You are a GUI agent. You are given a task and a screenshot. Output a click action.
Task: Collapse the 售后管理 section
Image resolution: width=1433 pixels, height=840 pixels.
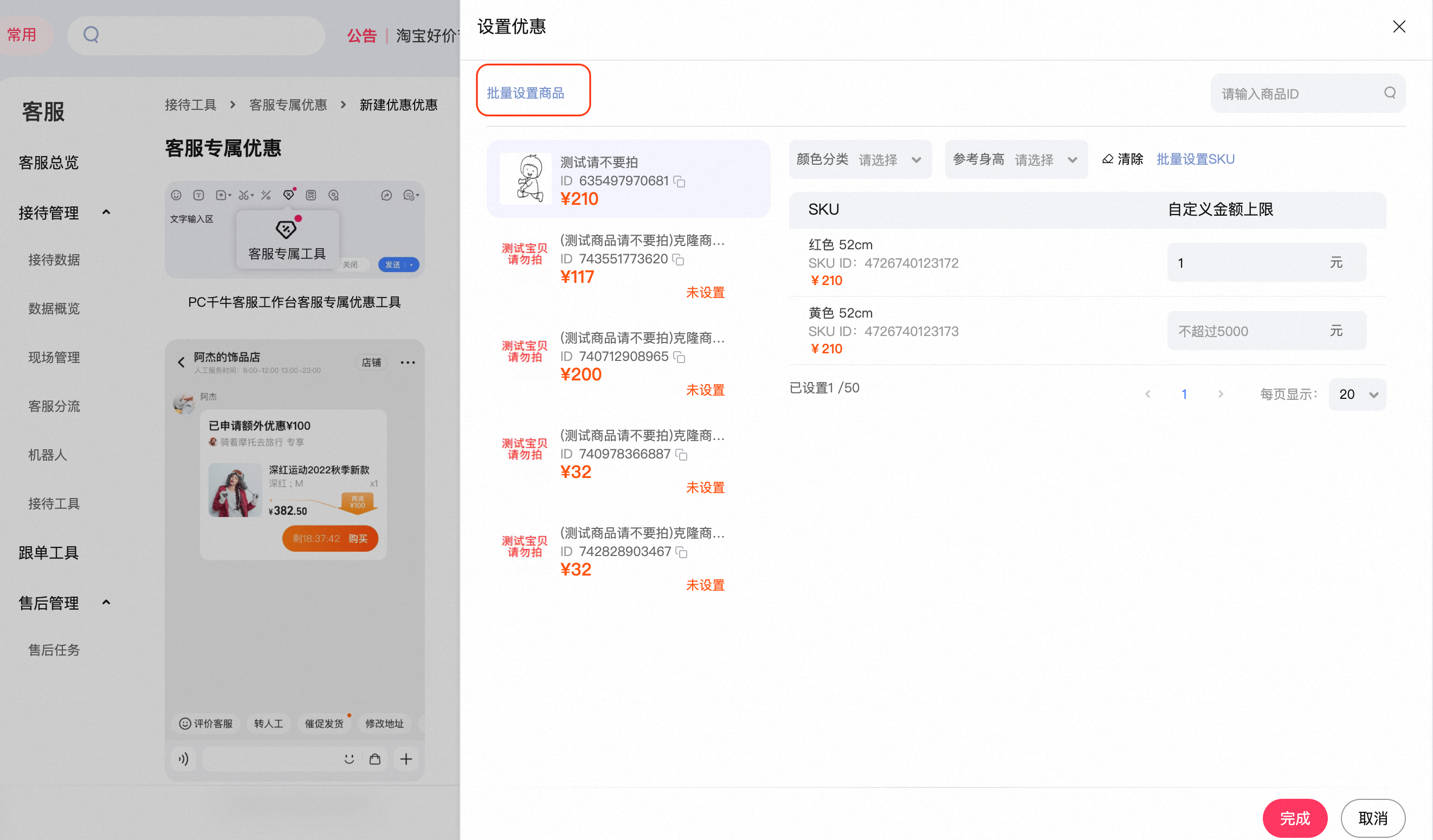pyautogui.click(x=106, y=602)
